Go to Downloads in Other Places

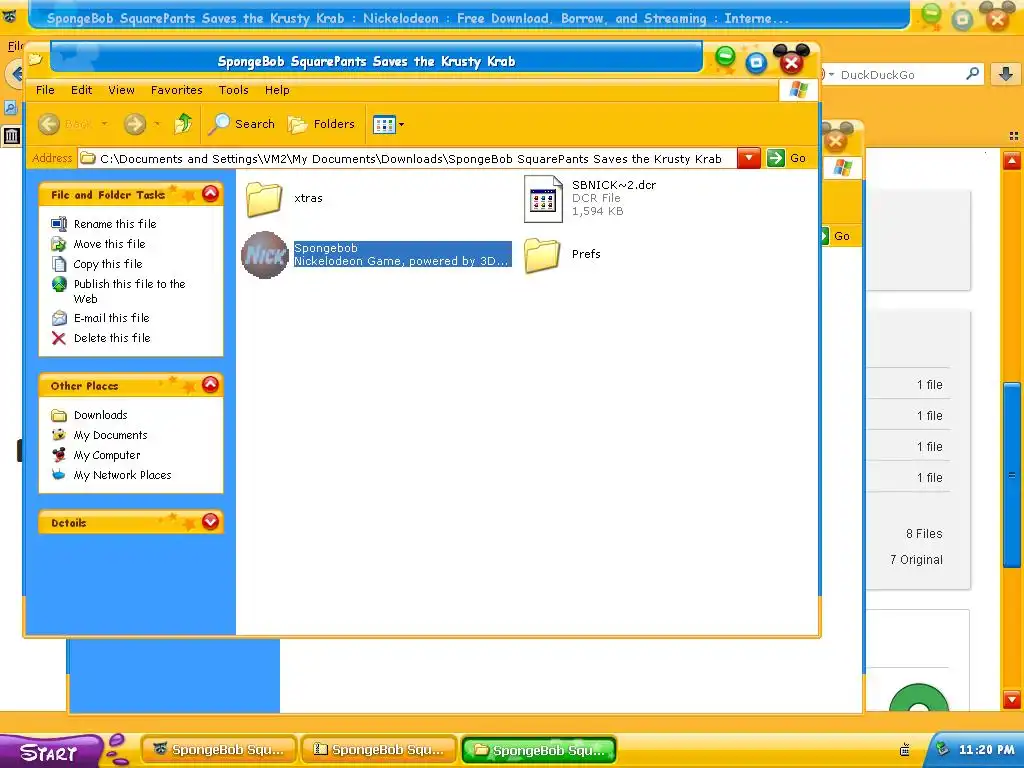(x=101, y=415)
